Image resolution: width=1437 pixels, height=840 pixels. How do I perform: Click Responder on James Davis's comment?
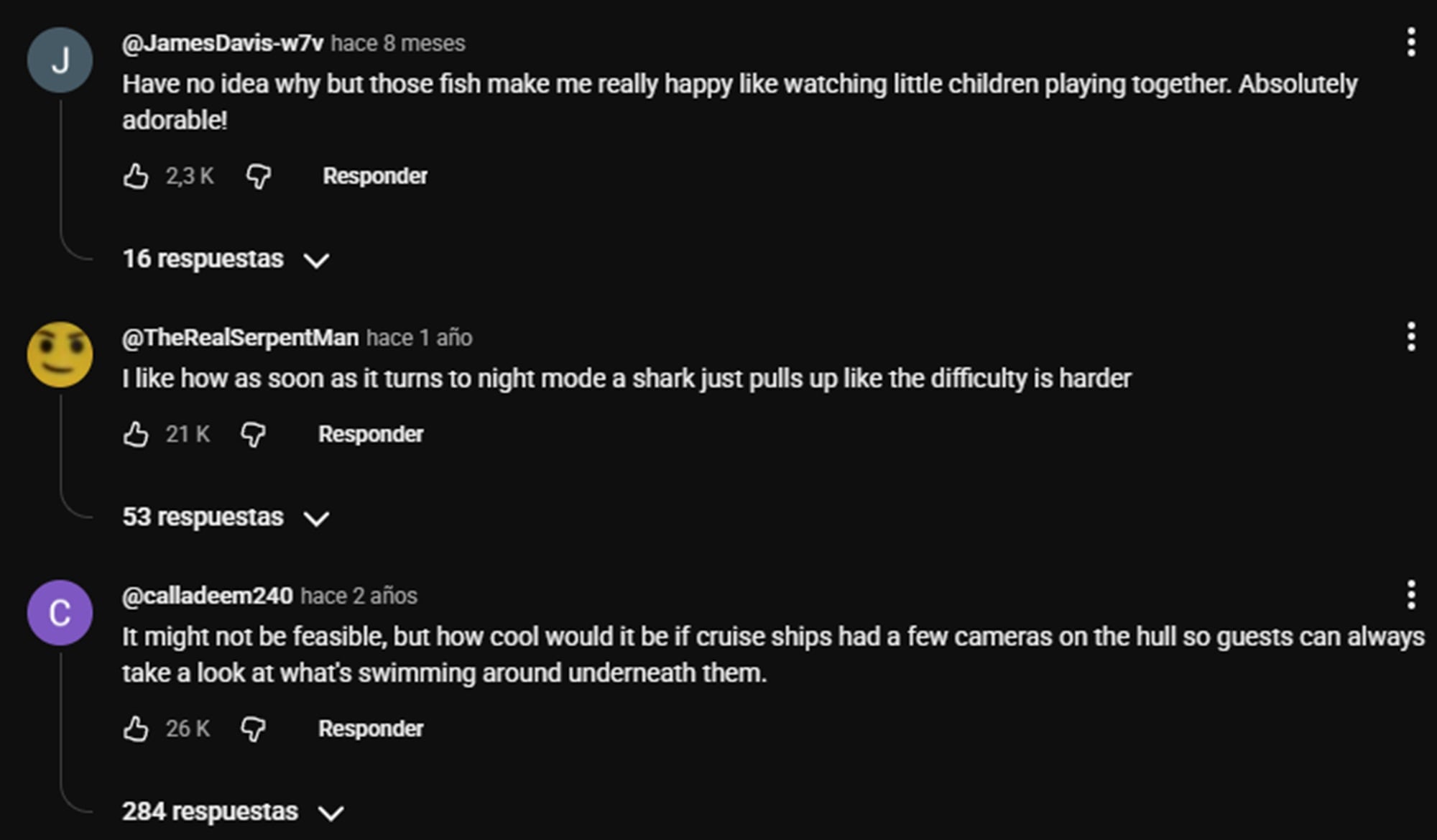375,175
